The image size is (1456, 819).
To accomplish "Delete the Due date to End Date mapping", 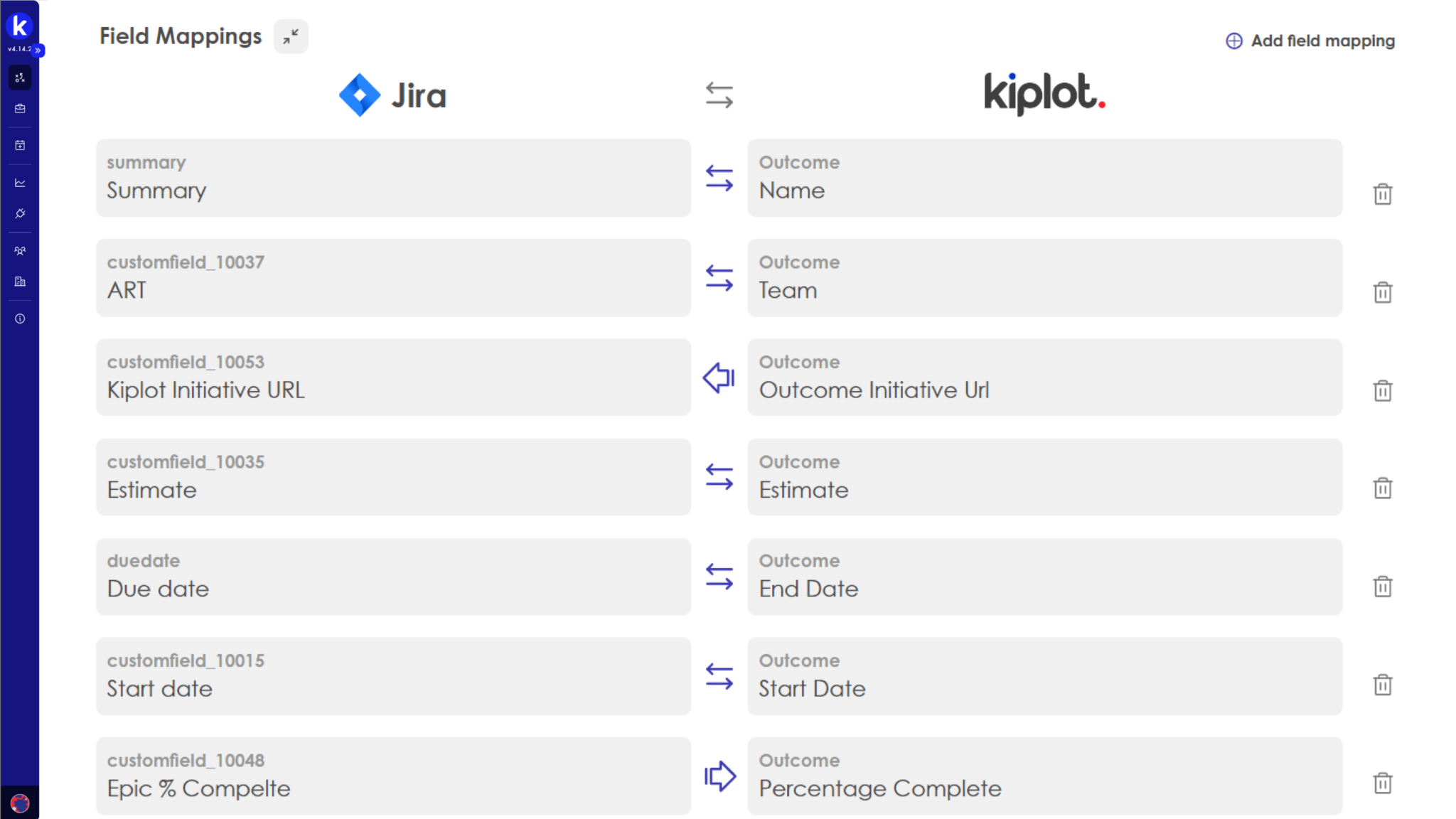I will point(1383,586).
